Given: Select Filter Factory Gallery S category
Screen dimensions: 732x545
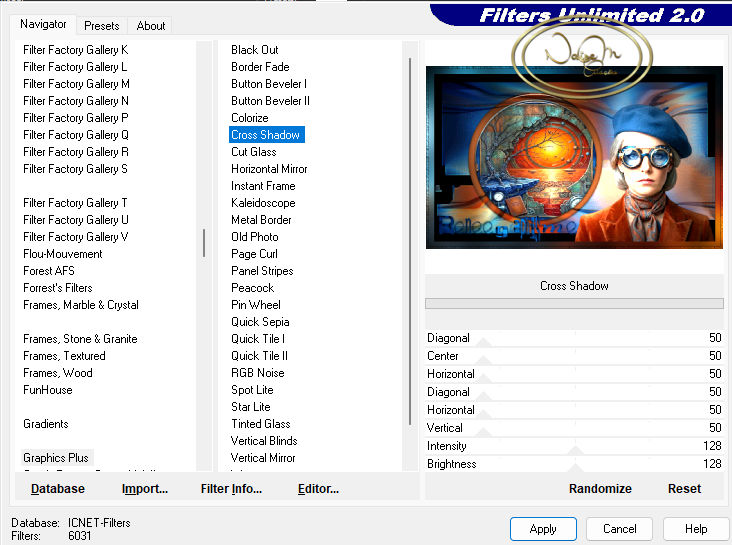Looking at the screenshot, I should (x=76, y=169).
